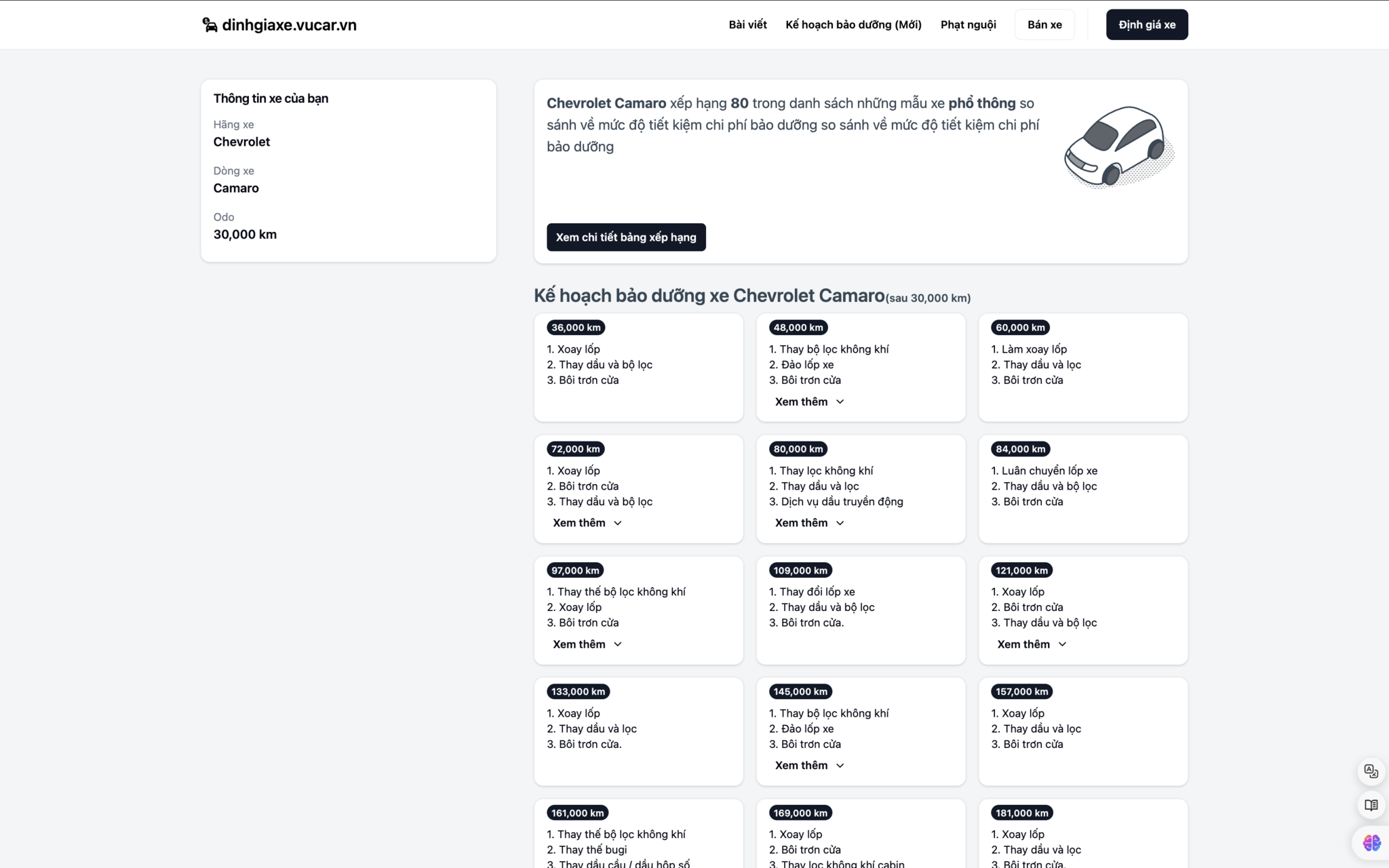Click the 161,000 km badge

(577, 813)
